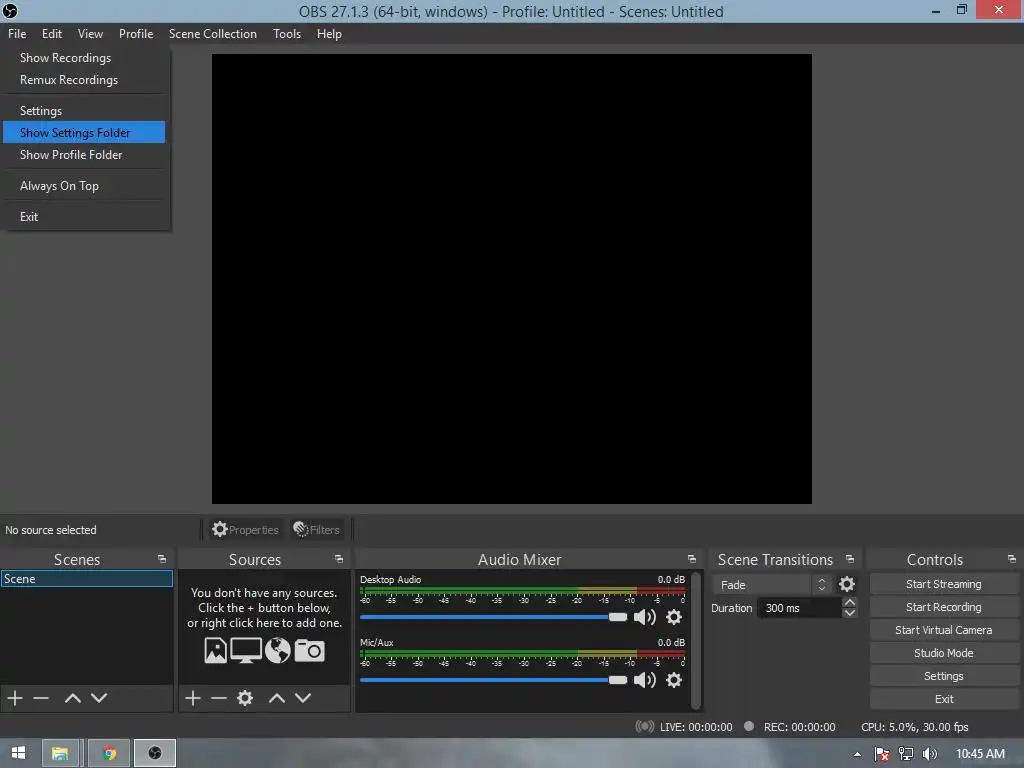Open the Profile menu
This screenshot has height=768, width=1024.
pyautogui.click(x=136, y=34)
